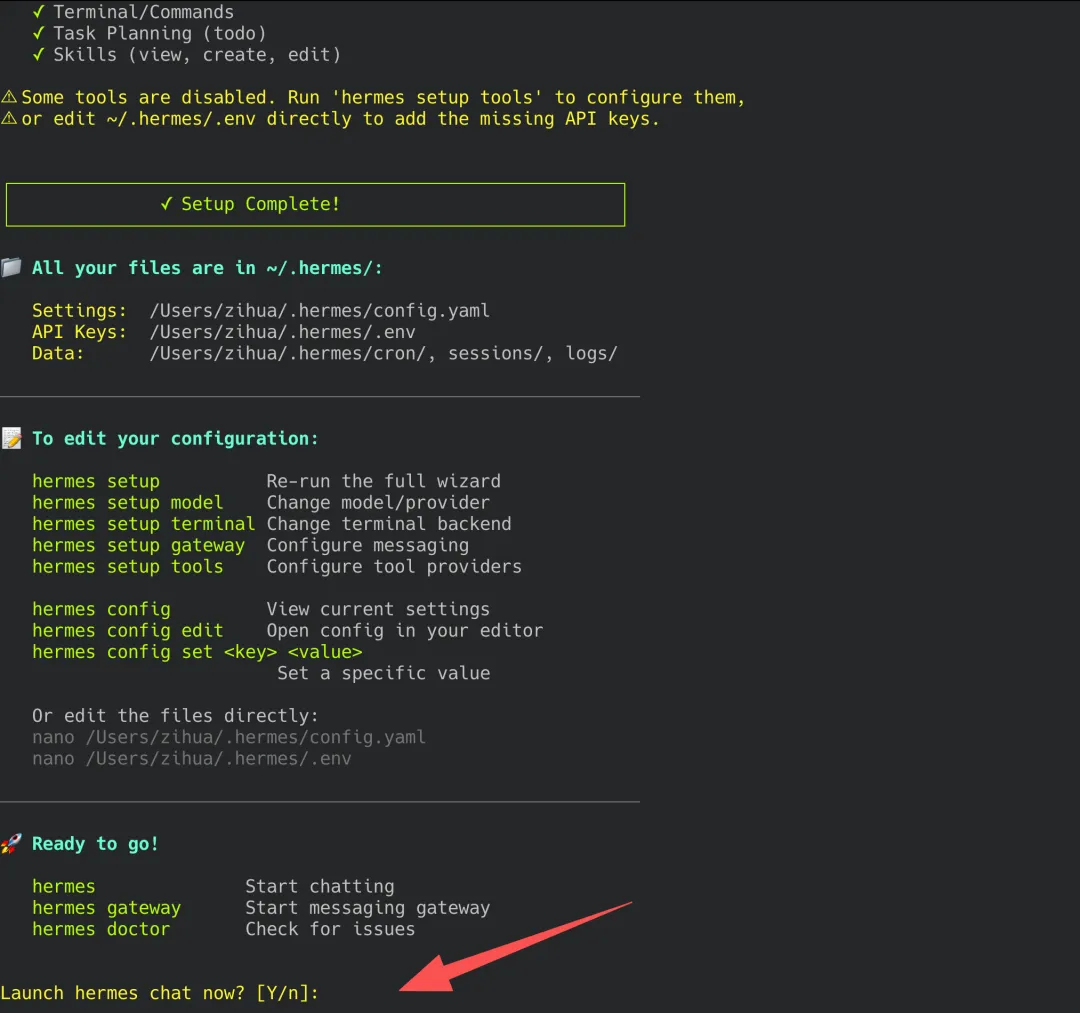Click the 'Set a specific value' description
1080x1013 pixels.
click(x=384, y=673)
